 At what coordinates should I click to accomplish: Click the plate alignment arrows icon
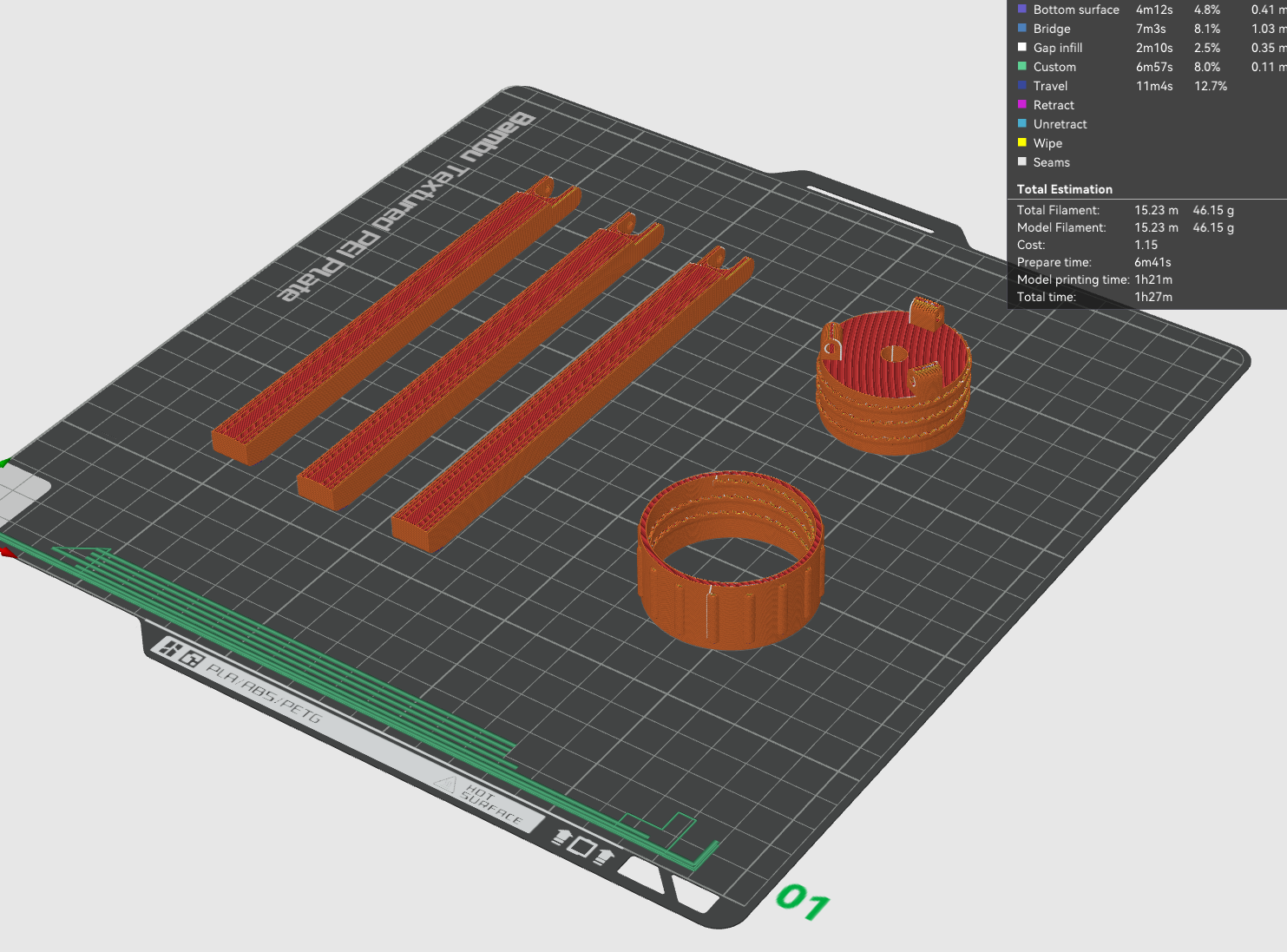coord(583,846)
